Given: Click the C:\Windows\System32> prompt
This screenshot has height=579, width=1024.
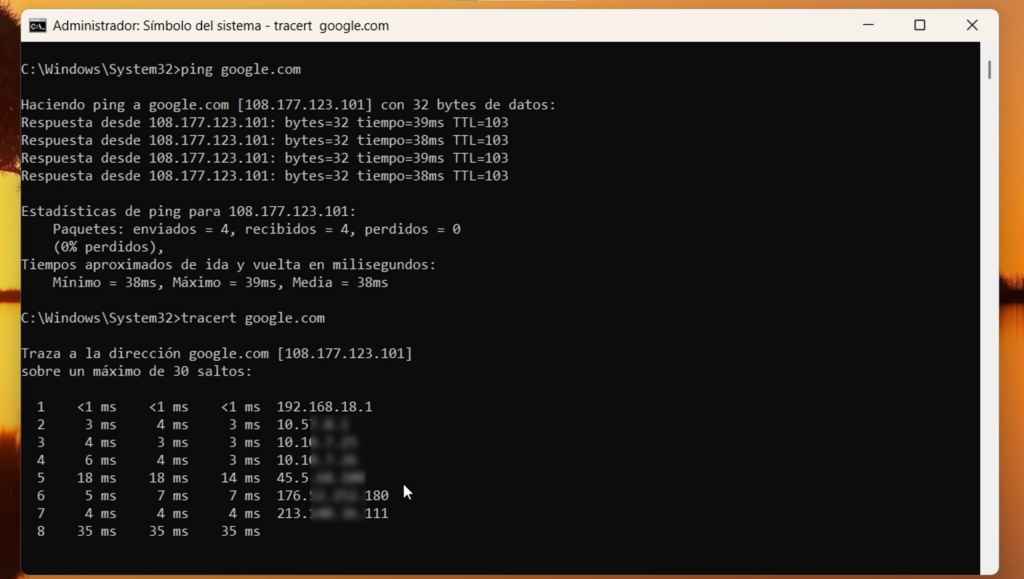Looking at the screenshot, I should (x=100, y=69).
